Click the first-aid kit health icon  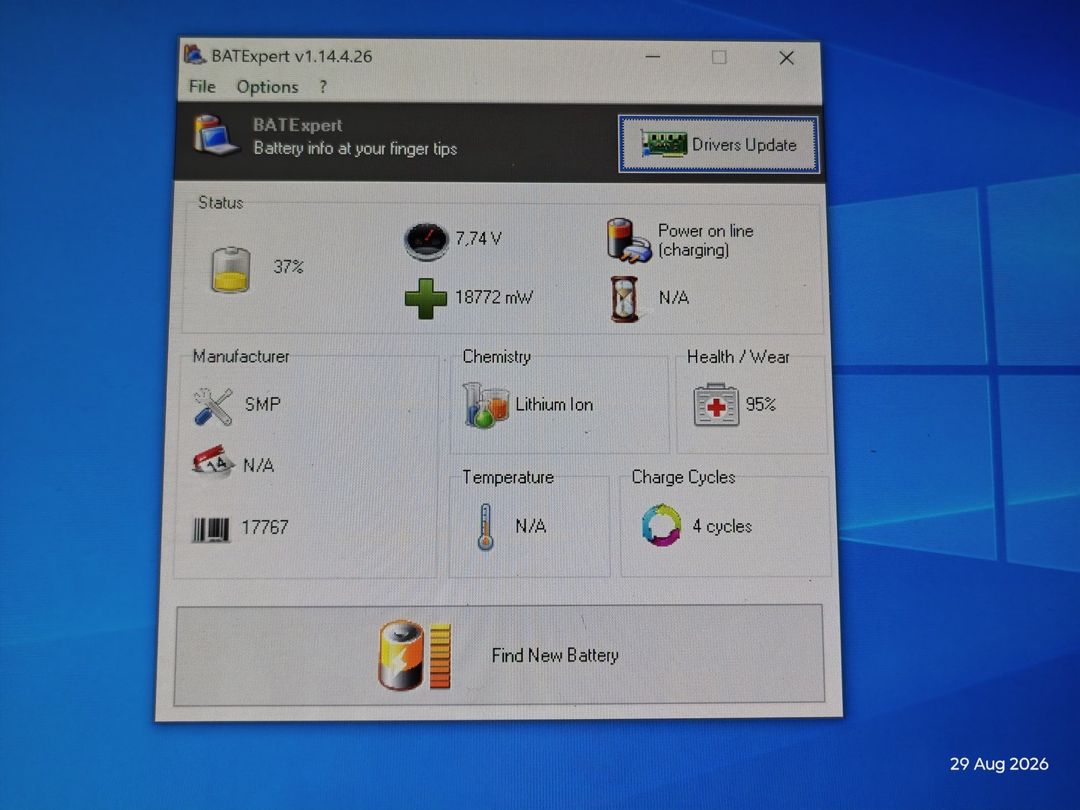716,405
